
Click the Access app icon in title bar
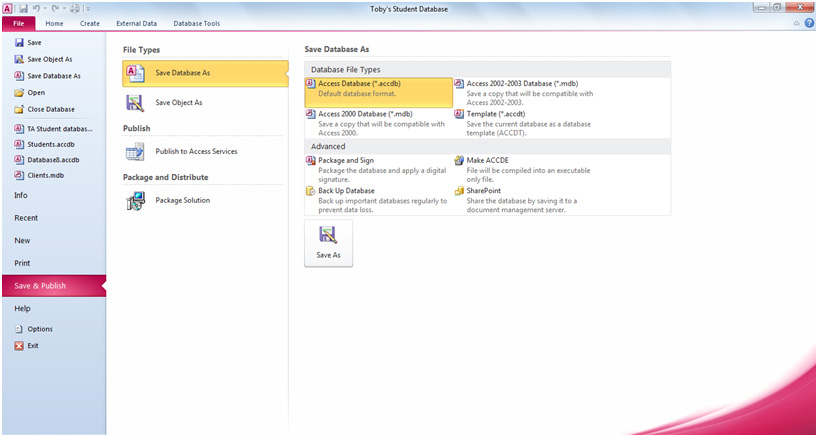click(x=8, y=9)
